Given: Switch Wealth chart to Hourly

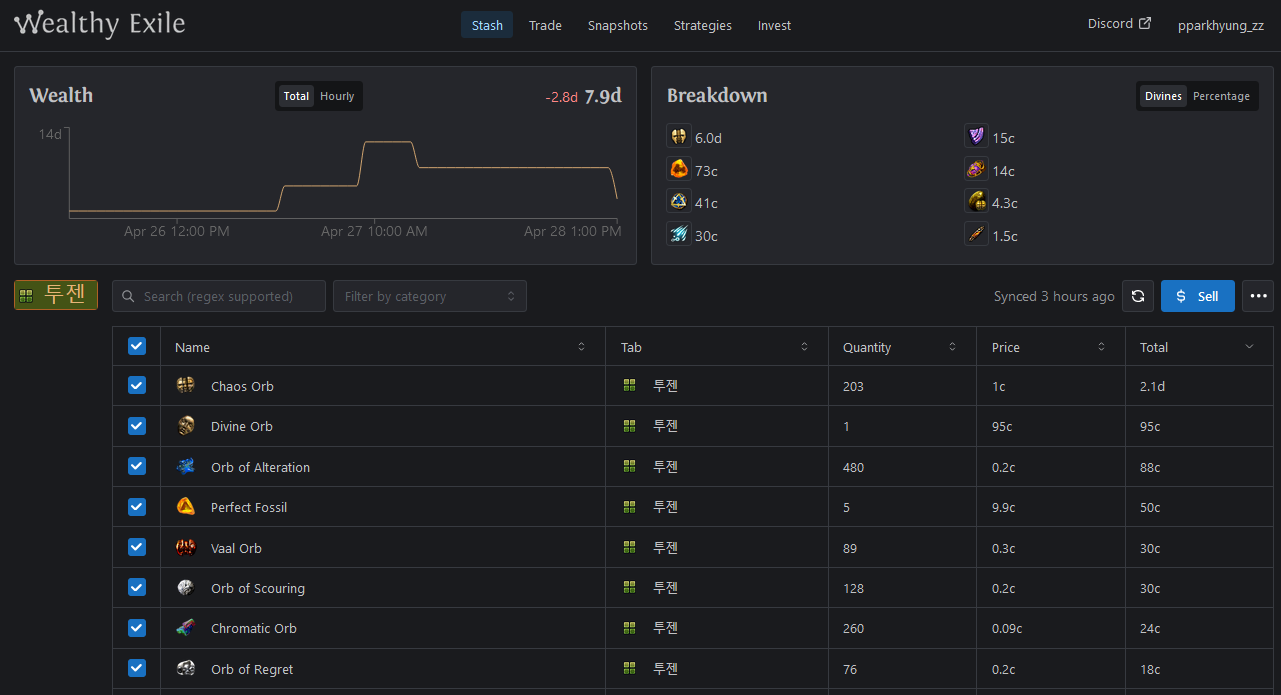Looking at the screenshot, I should 337,96.
